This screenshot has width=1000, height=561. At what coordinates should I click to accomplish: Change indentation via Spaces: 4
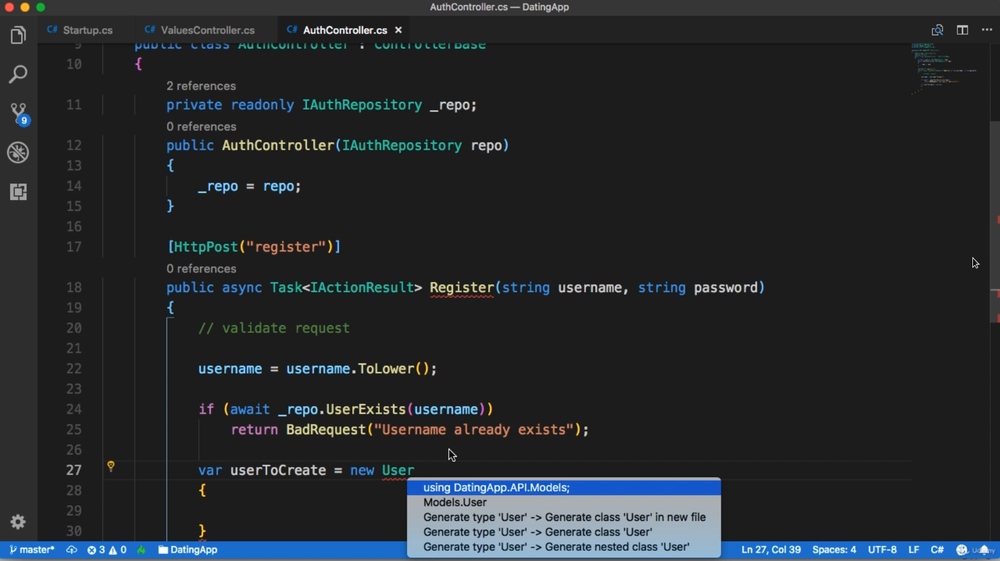point(834,550)
